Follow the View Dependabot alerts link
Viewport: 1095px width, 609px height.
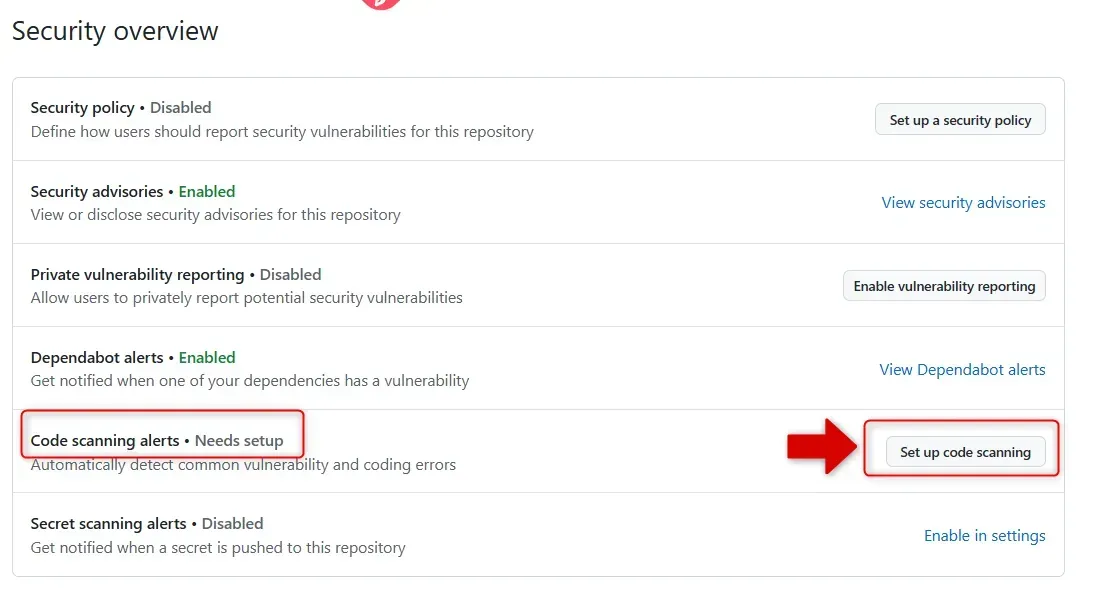tap(962, 370)
